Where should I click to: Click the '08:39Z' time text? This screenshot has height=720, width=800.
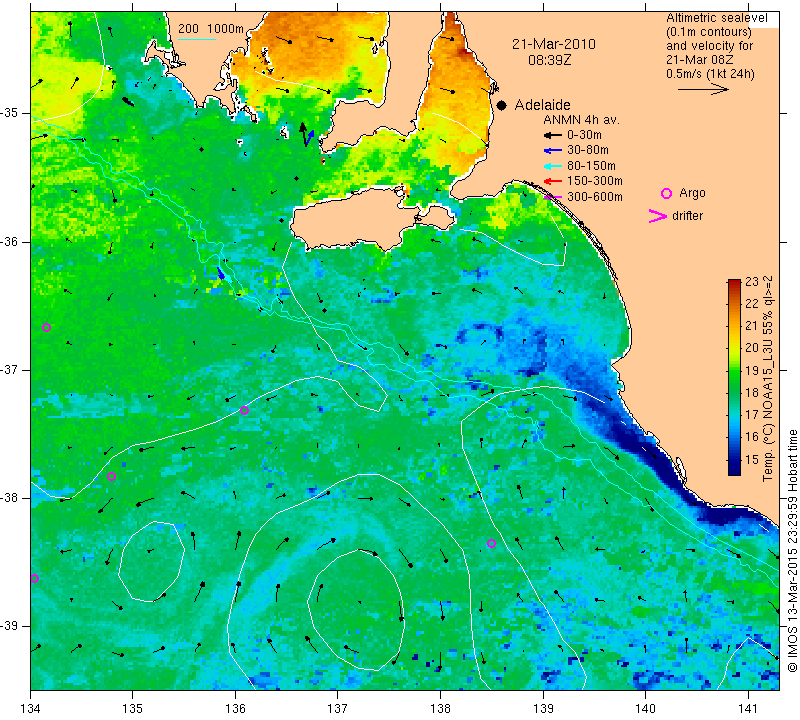tap(549, 60)
